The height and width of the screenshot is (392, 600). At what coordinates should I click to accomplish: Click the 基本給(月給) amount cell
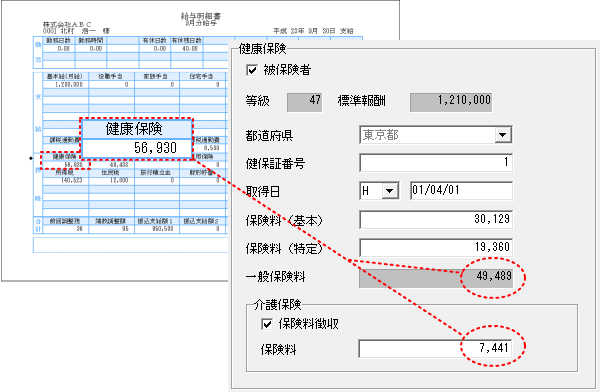65,85
